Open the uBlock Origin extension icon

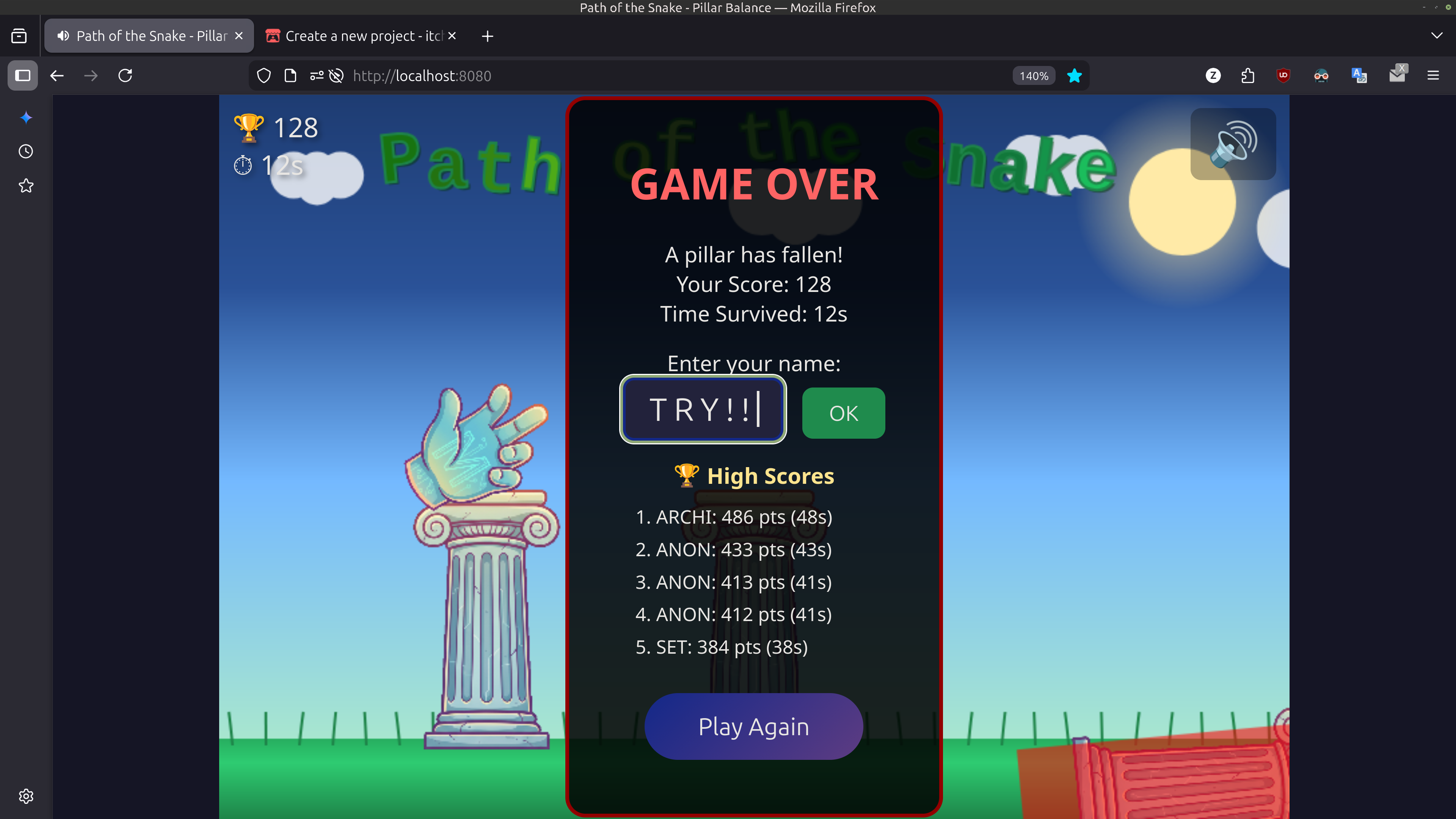click(x=1283, y=76)
